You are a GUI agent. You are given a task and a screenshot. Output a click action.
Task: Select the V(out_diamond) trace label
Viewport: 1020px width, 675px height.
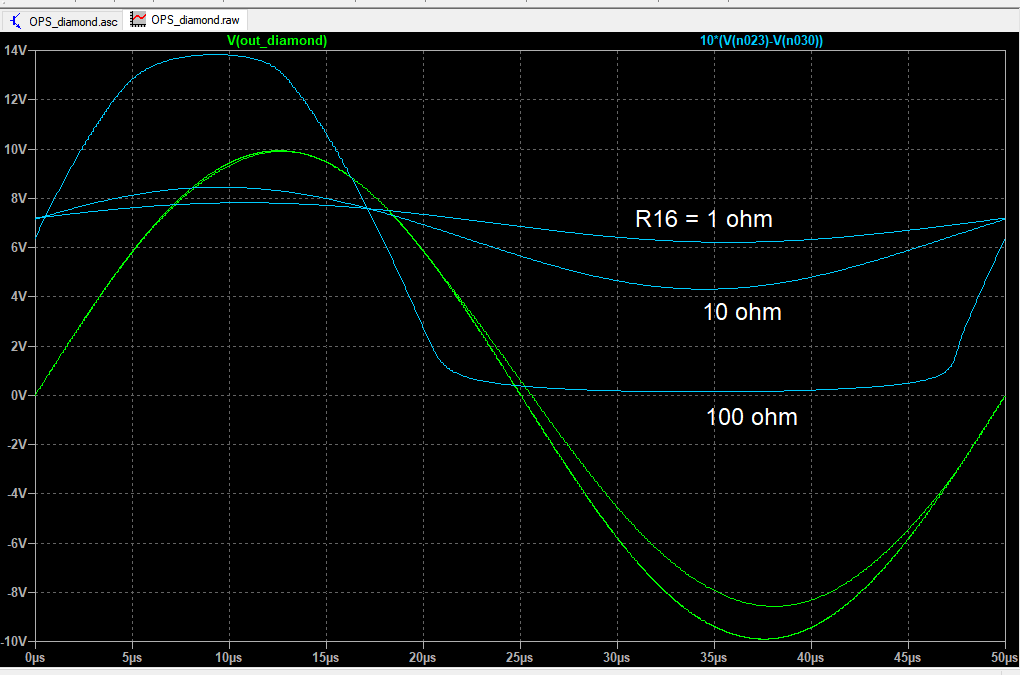pyautogui.click(x=277, y=40)
